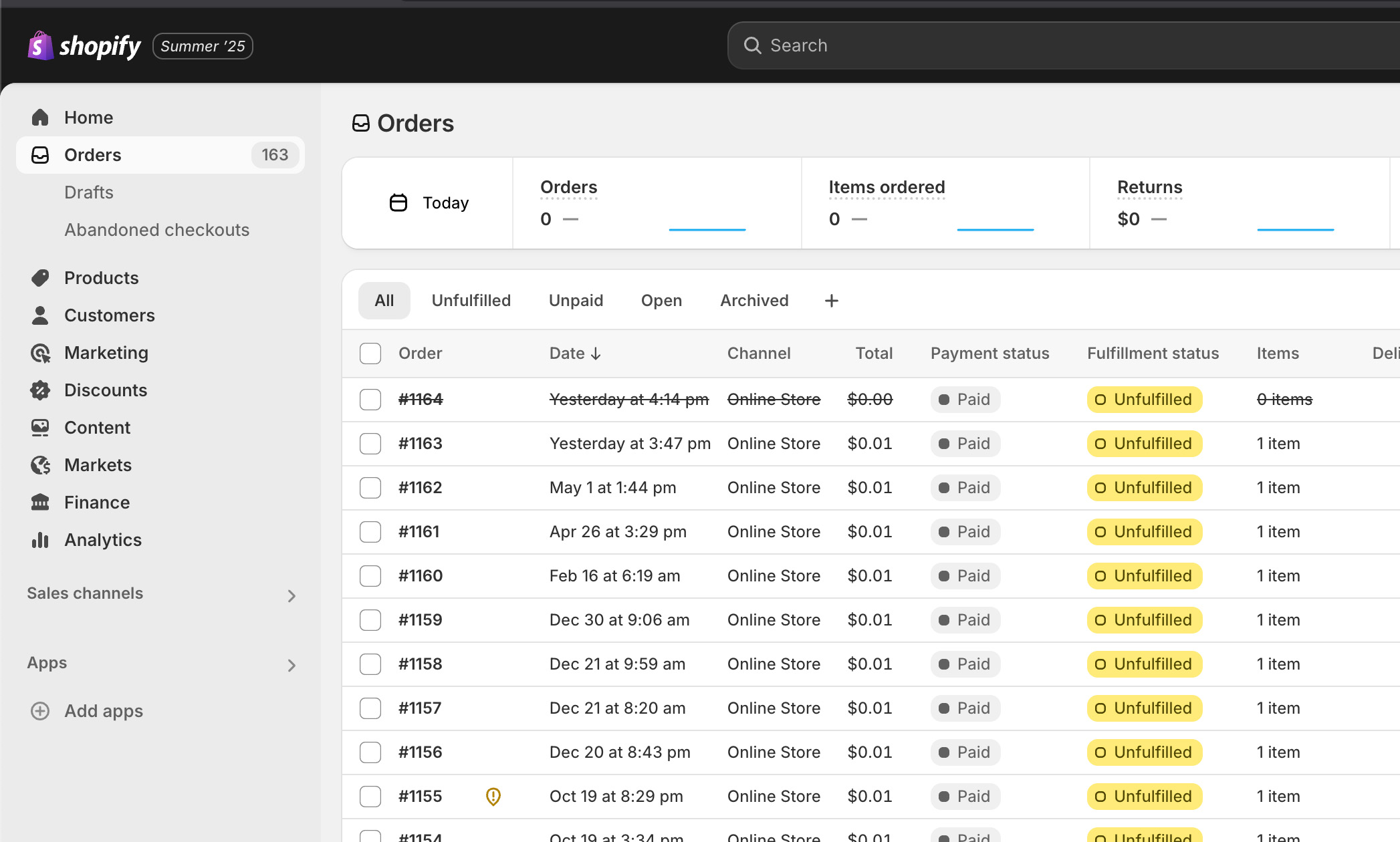Click the Home house icon in the sidebar

click(40, 118)
